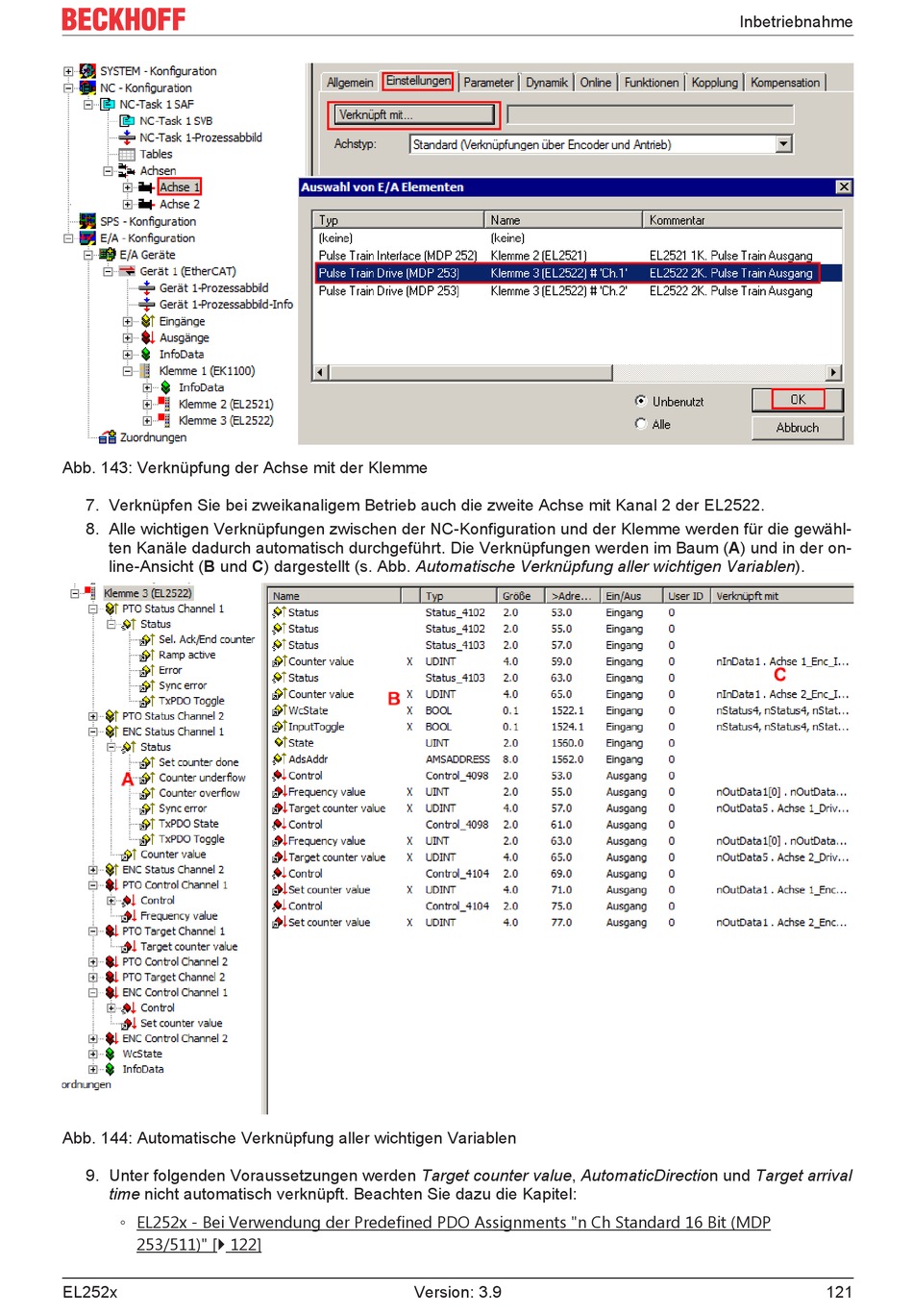Select the Pulse Train Interface (MDP 252) row
Image resolution: width=913 pixels, height=1316 pixels.
[x=579, y=256]
